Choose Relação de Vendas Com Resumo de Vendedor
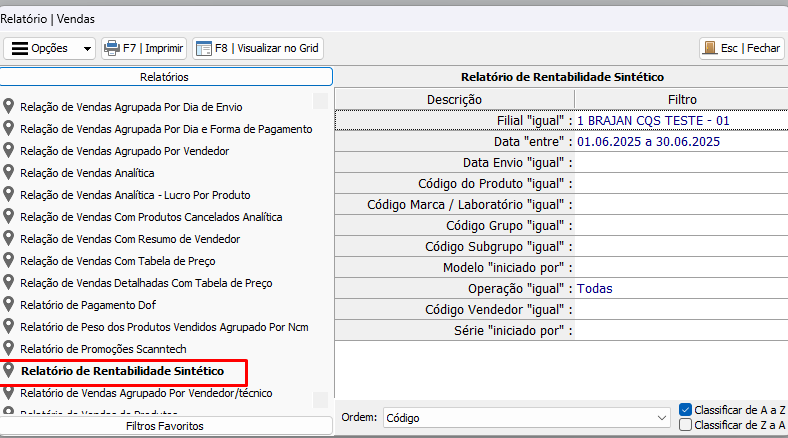The width and height of the screenshot is (788, 438). click(x=129, y=239)
